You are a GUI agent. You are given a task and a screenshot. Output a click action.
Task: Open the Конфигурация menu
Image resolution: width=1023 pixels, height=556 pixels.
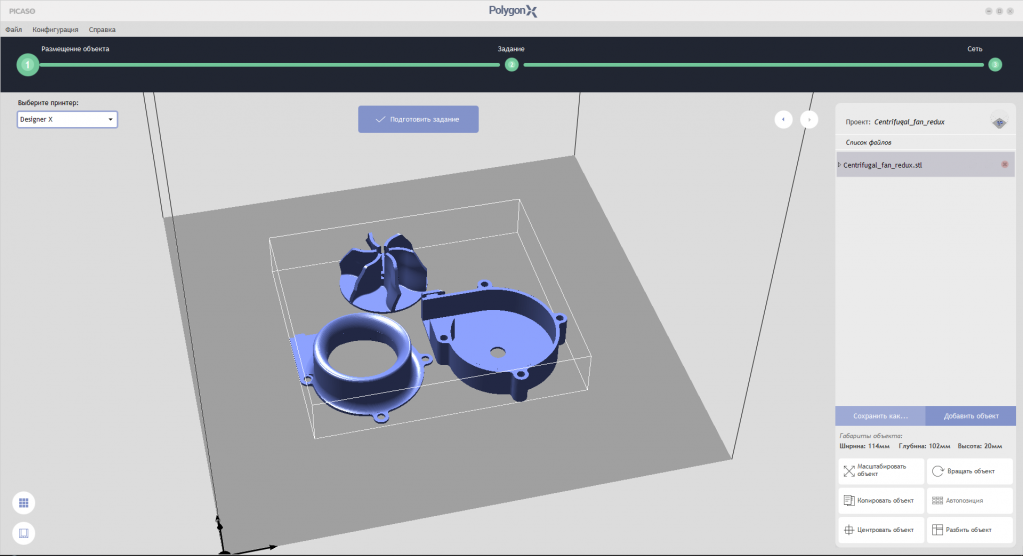point(55,29)
